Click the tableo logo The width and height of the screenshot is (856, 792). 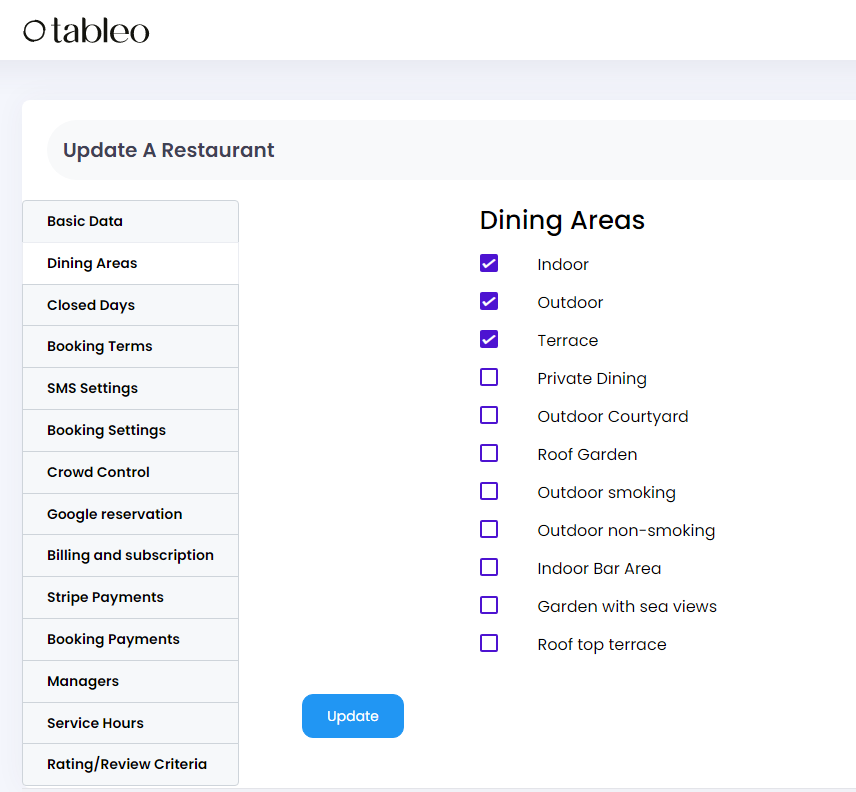86,31
